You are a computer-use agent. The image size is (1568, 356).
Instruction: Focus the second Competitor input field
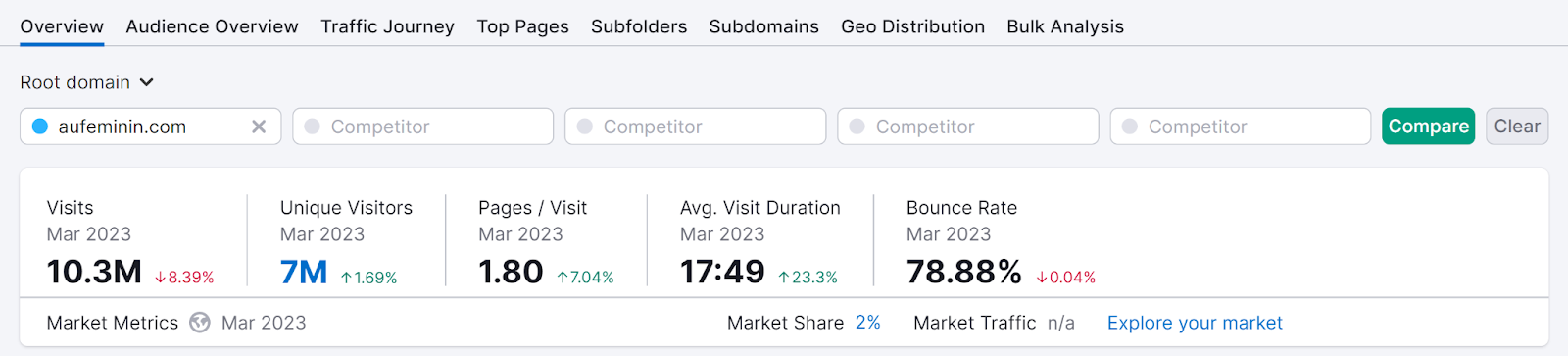[696, 127]
